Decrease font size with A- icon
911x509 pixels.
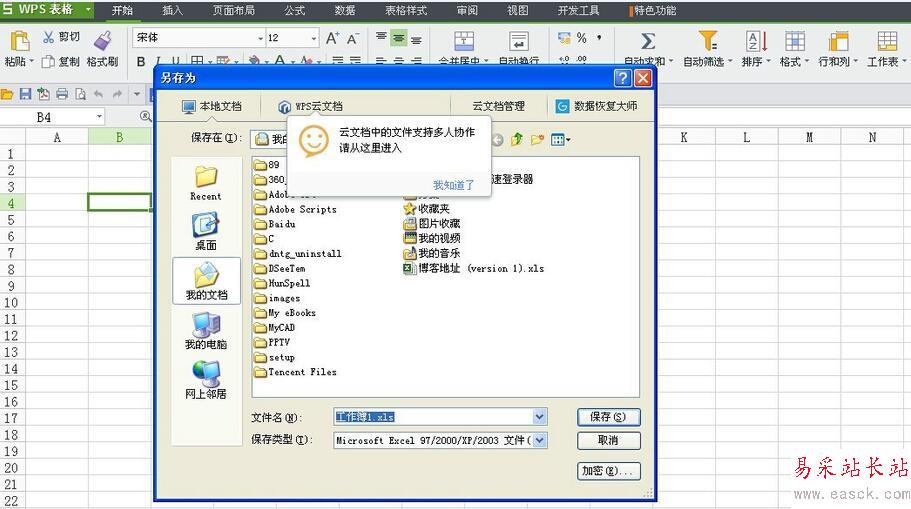pos(353,38)
